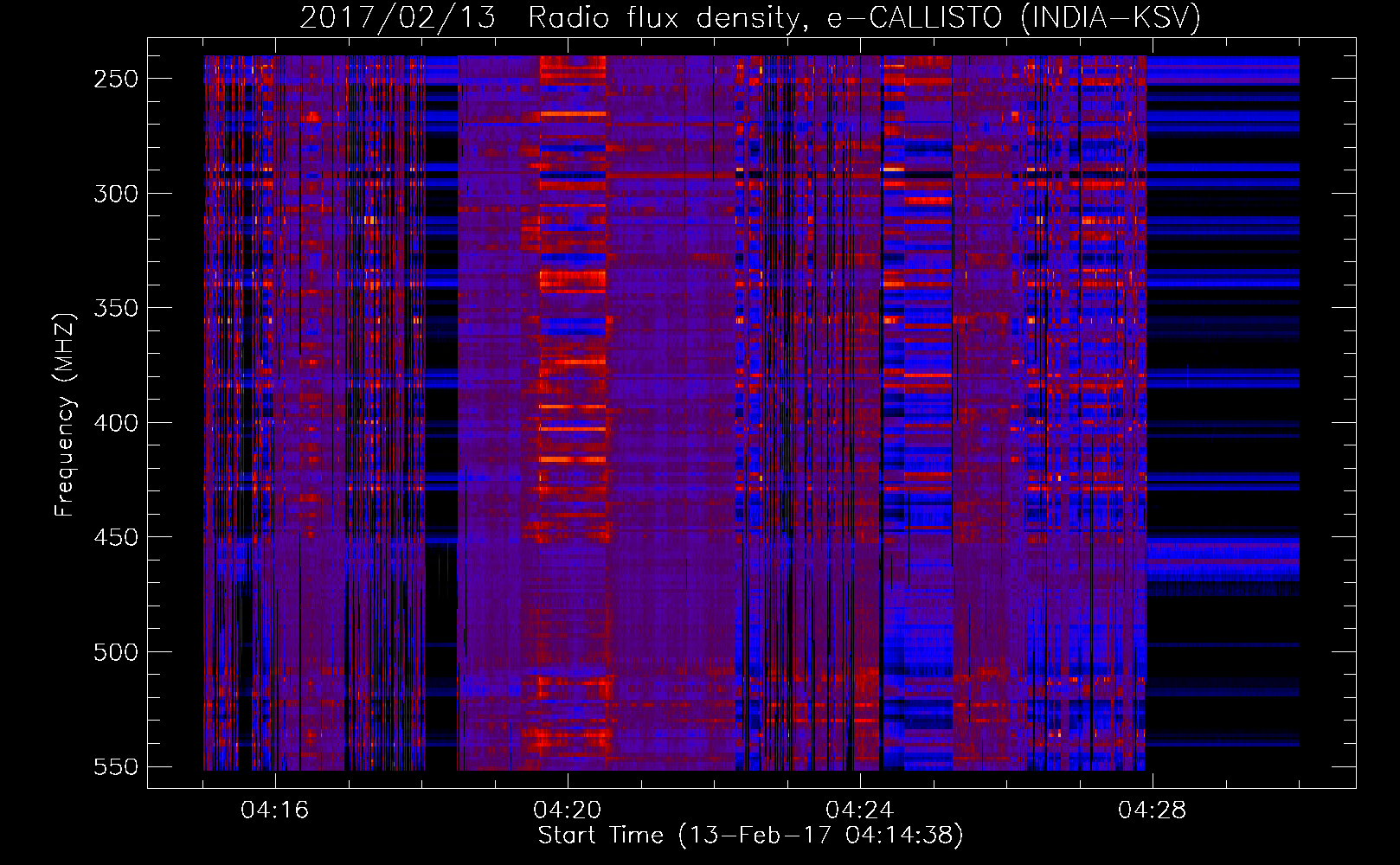This screenshot has width=1400, height=865.
Task: Select the 'Frequency (MHZ)' y-axis label
Action: tap(65, 414)
